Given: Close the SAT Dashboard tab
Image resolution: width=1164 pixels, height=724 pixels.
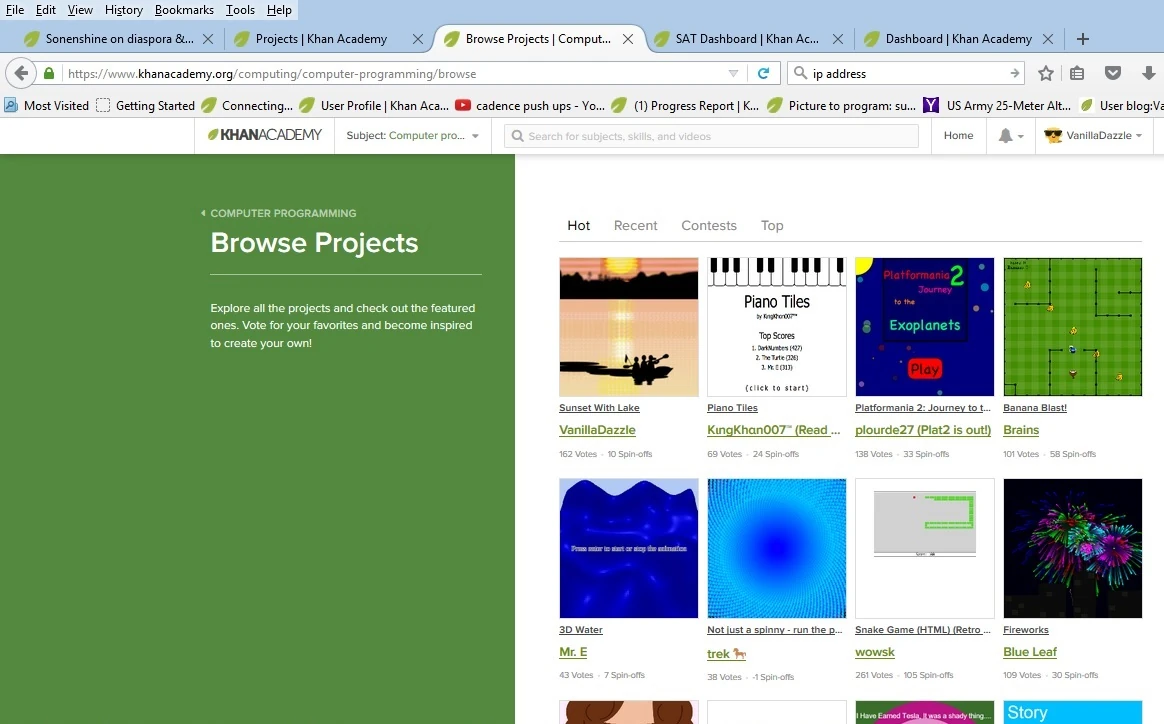Looking at the screenshot, I should pos(837,39).
